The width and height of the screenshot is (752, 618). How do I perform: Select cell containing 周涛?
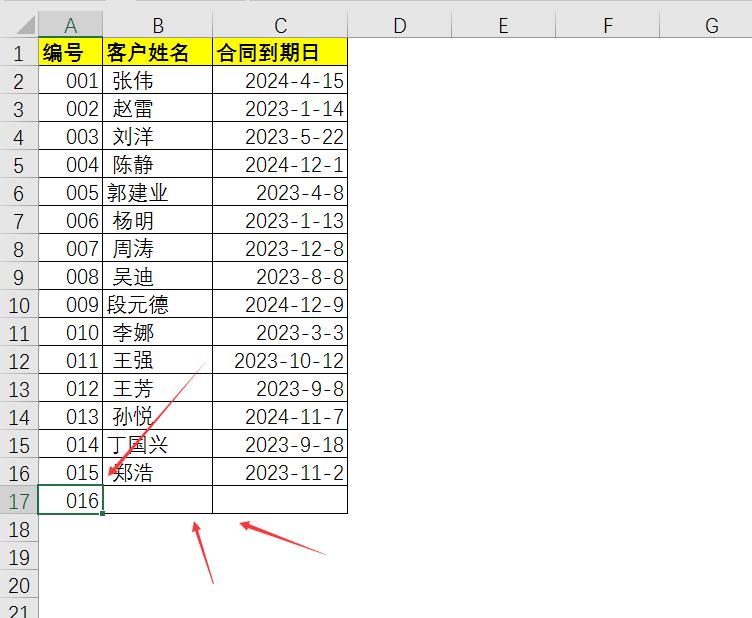158,248
